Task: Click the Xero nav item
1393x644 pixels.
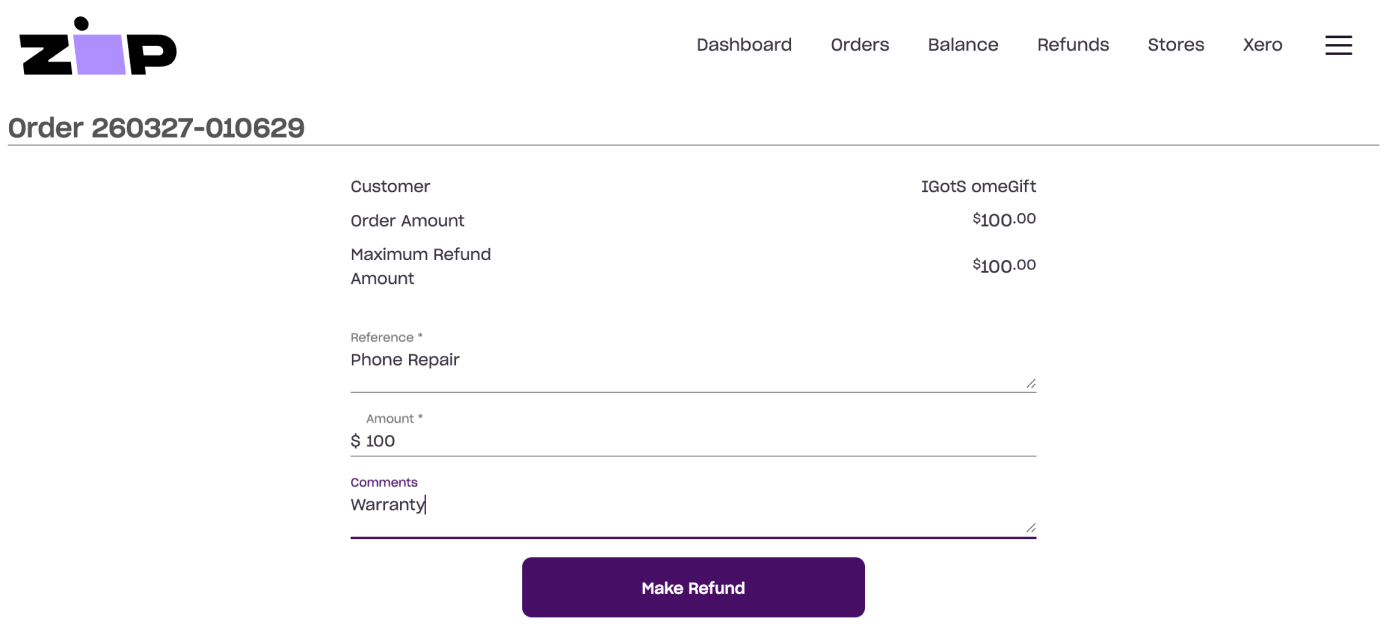Action: tap(1262, 45)
